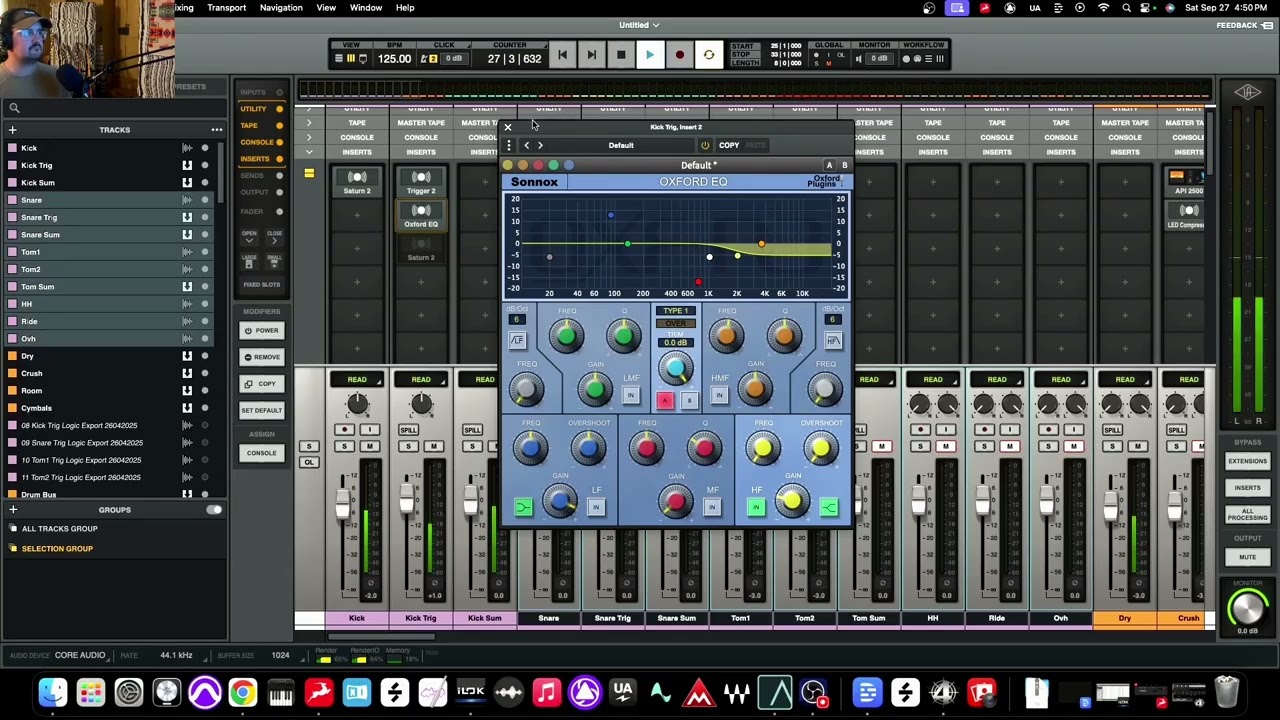Open the Window menu

coord(366,8)
